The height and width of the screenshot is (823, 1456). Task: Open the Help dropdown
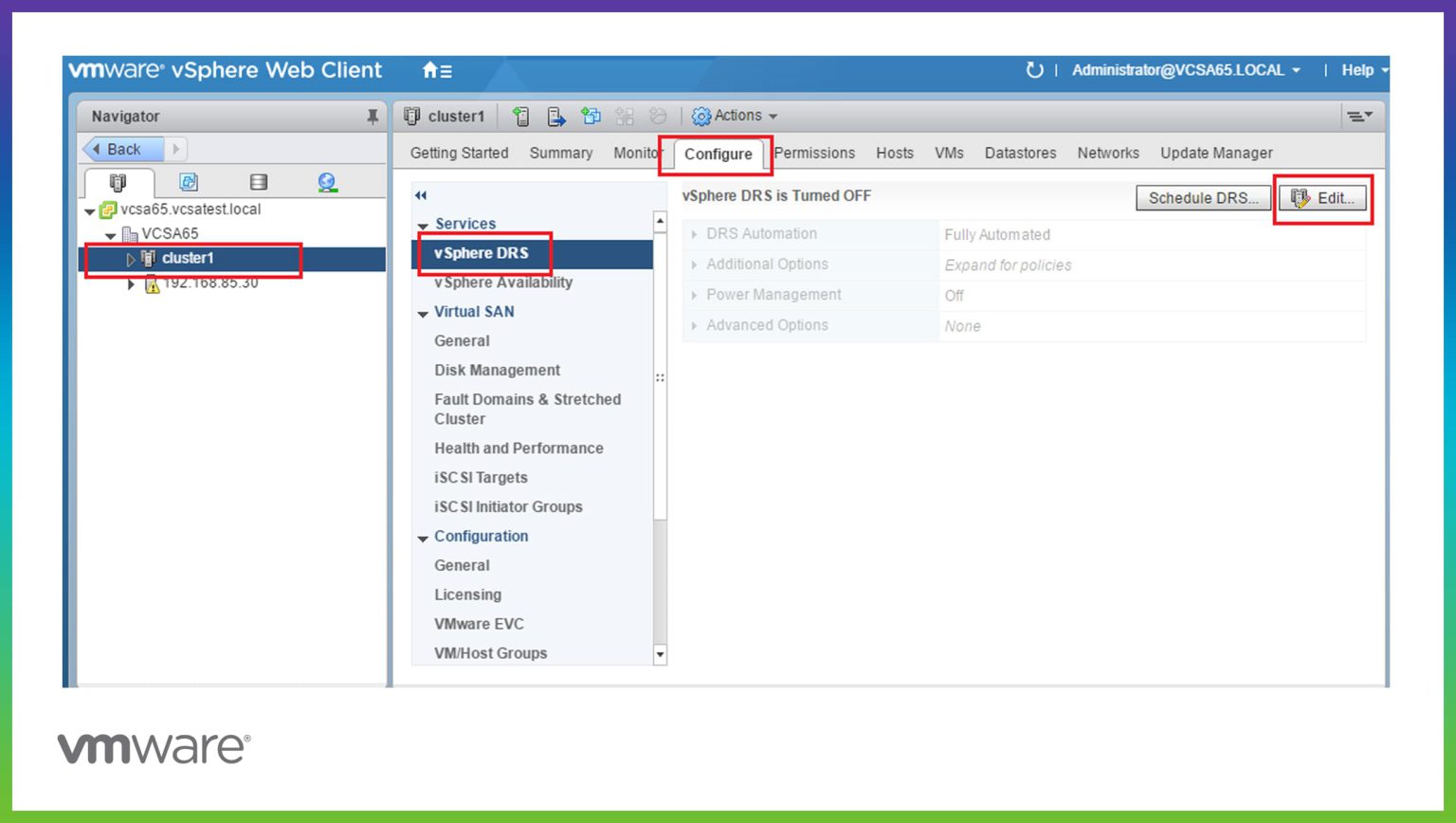point(1364,70)
